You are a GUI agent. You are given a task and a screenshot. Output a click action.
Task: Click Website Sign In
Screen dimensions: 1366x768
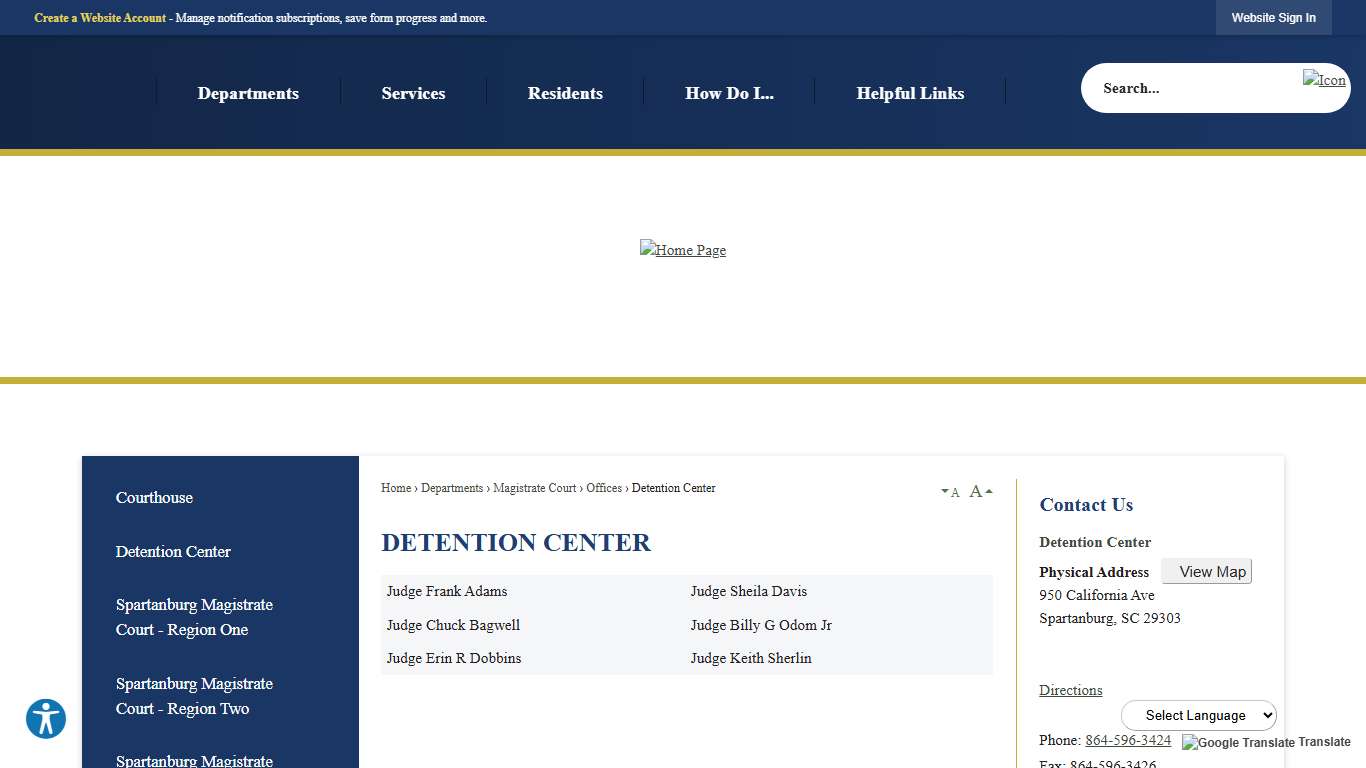[x=1273, y=17]
